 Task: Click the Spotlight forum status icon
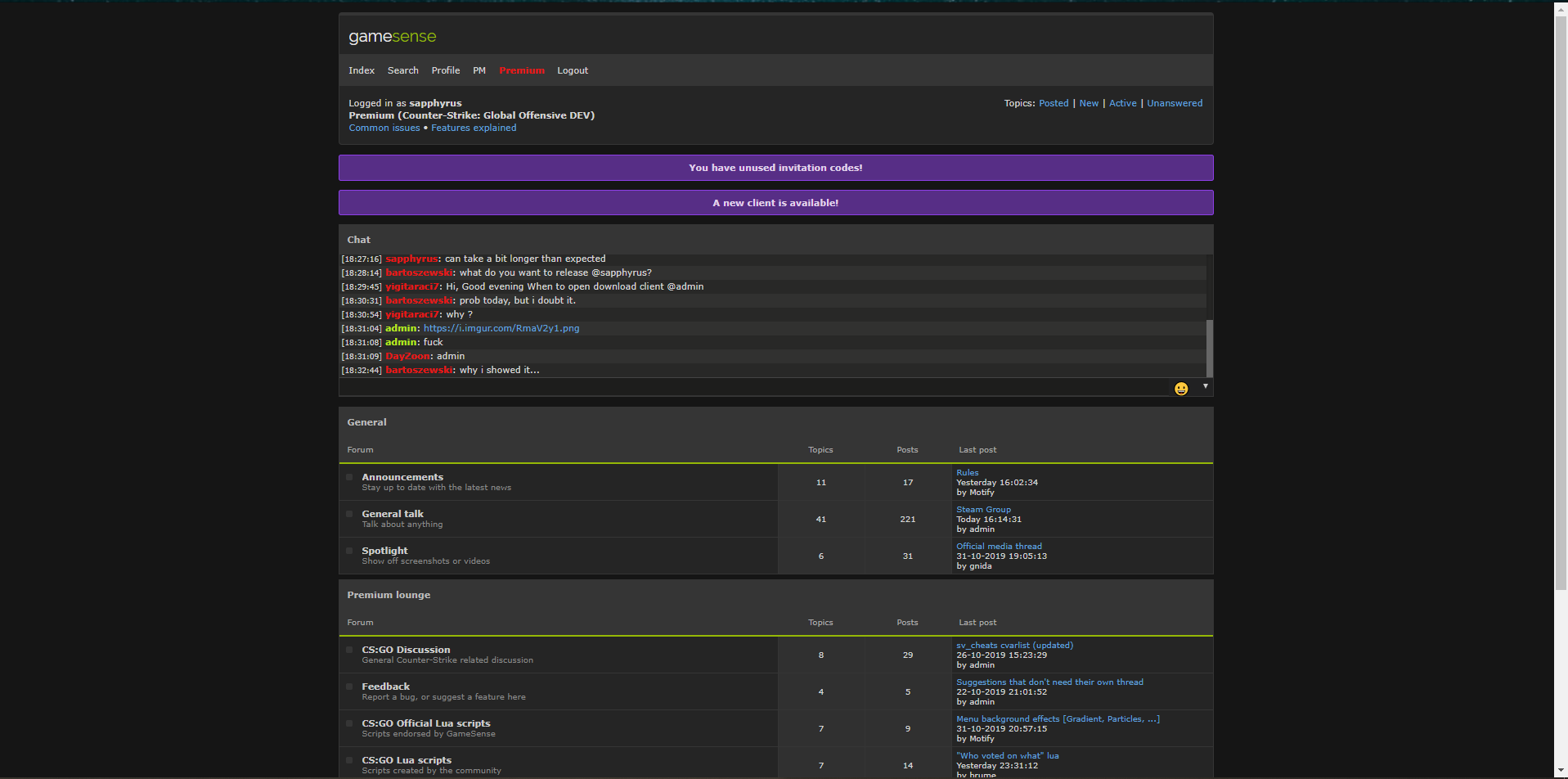point(349,551)
